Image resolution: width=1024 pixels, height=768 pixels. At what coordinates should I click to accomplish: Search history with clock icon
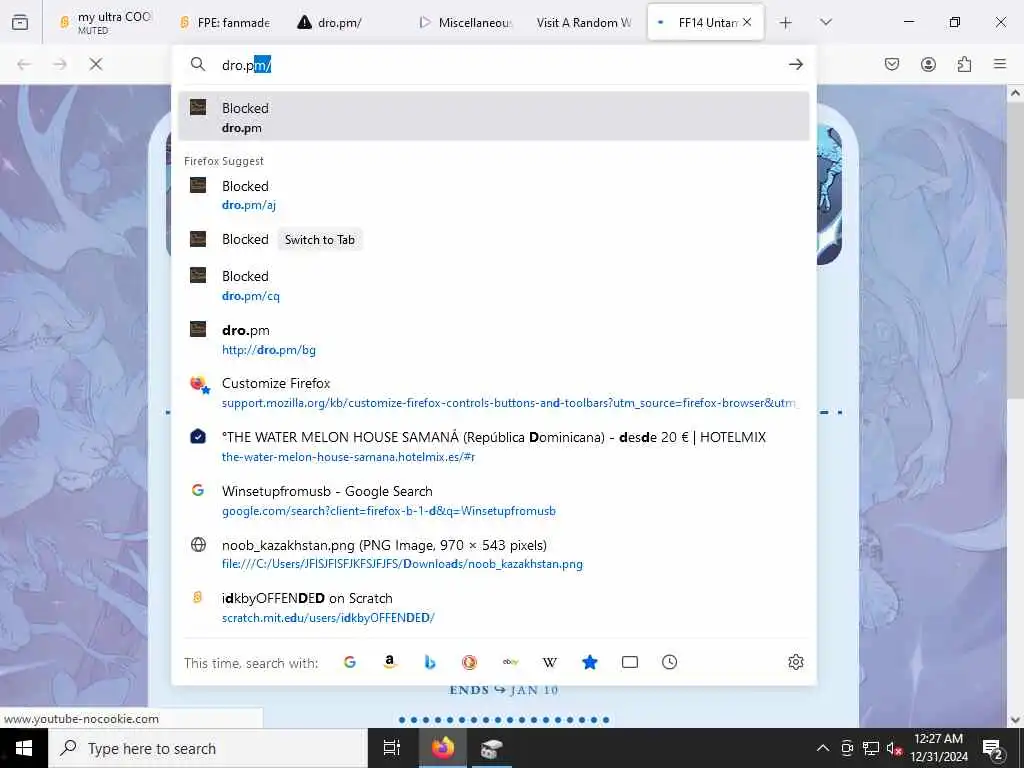[669, 662]
